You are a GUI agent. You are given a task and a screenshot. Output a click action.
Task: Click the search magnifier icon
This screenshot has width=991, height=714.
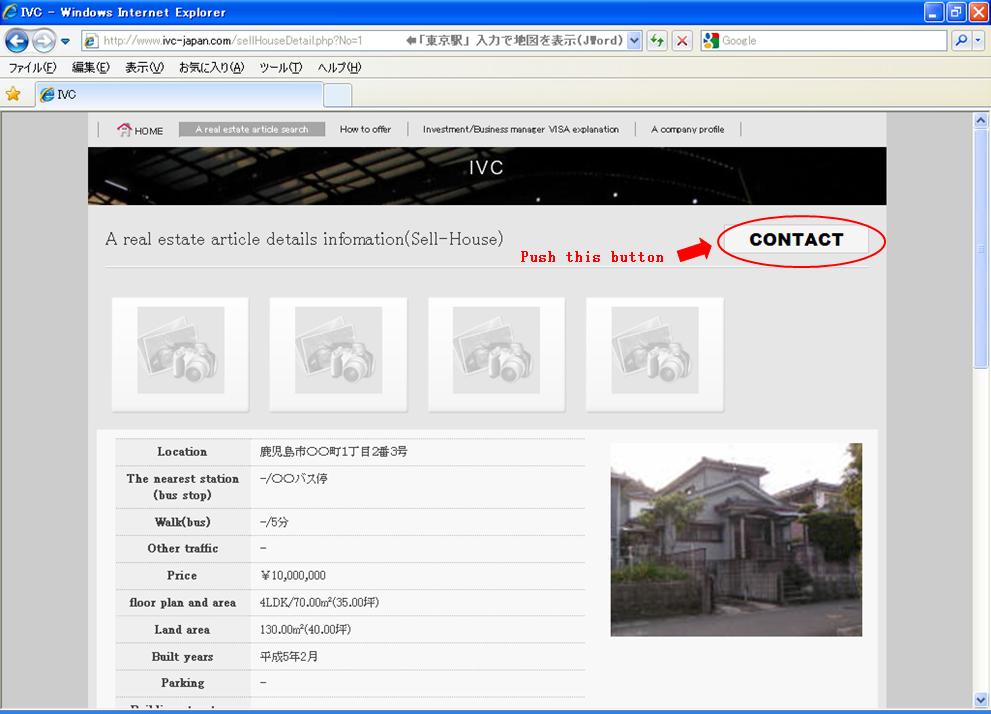pos(961,41)
